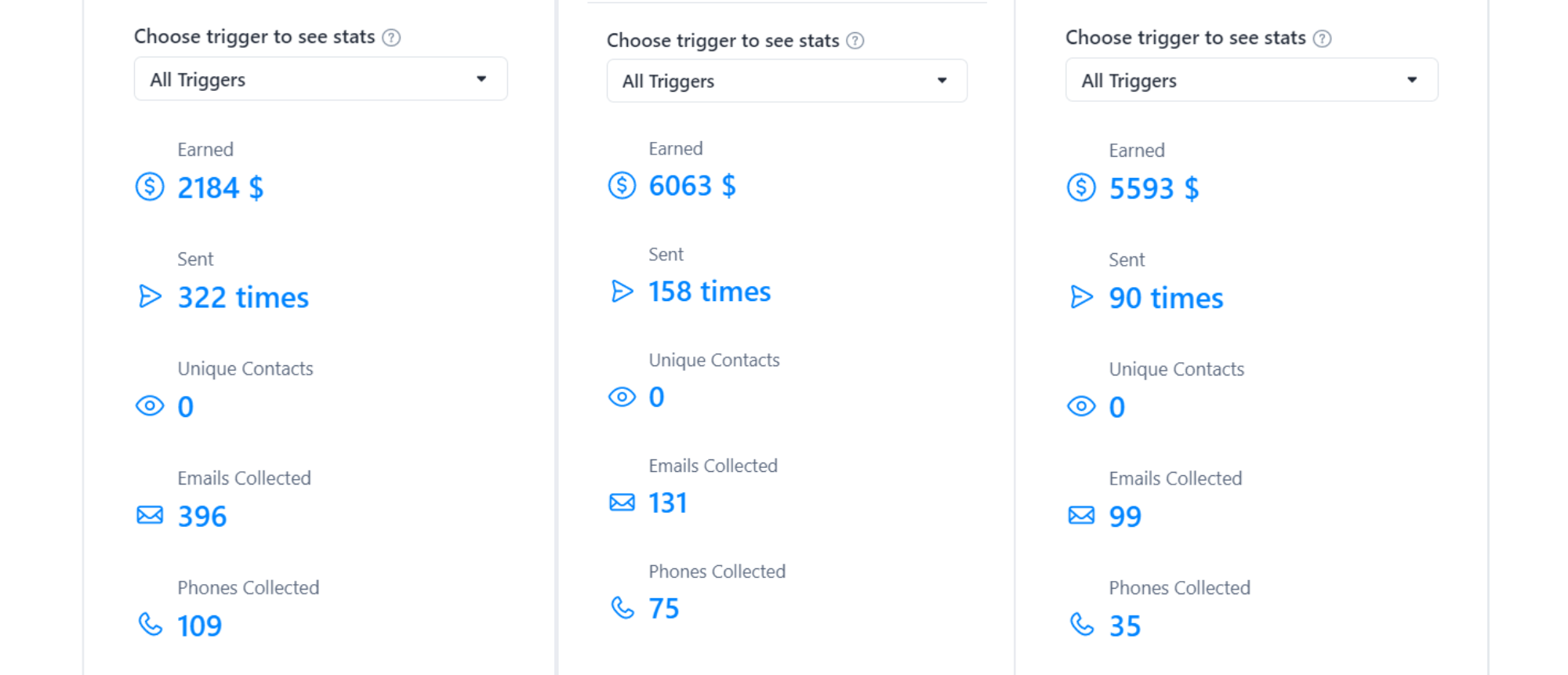The width and height of the screenshot is (1568, 675).
Task: Click the eye icon in the right panel
Action: pos(1081,406)
